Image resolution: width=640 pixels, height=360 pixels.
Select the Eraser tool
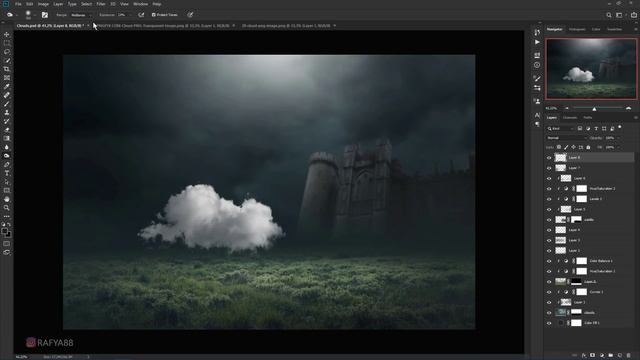pos(7,130)
